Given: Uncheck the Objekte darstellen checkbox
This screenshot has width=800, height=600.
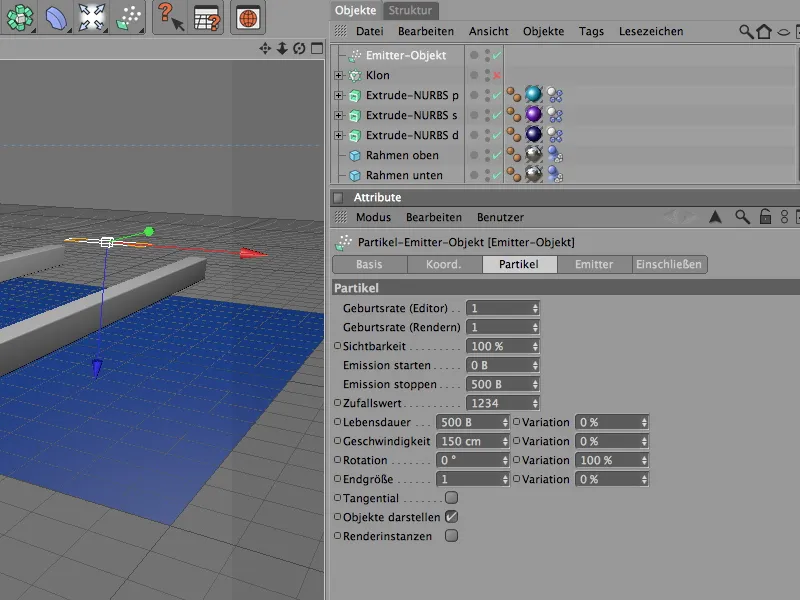Looking at the screenshot, I should (x=451, y=516).
